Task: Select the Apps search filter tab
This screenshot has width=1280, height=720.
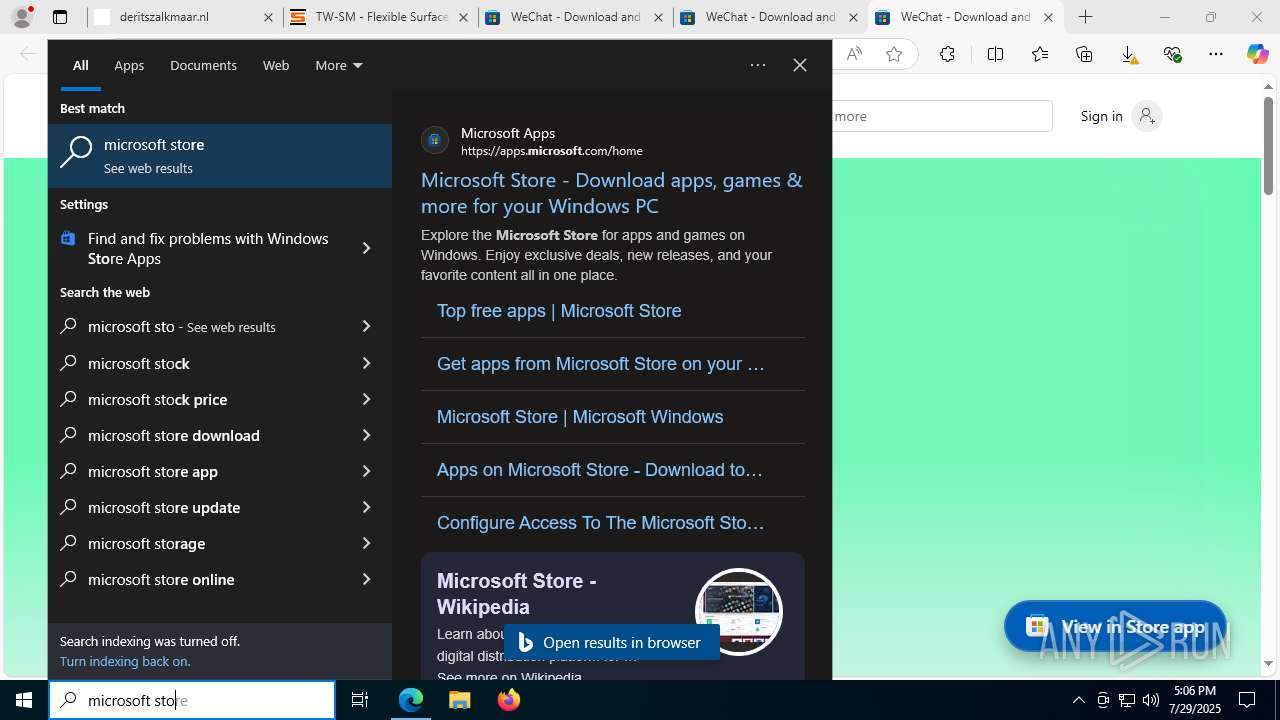Action: (x=129, y=65)
